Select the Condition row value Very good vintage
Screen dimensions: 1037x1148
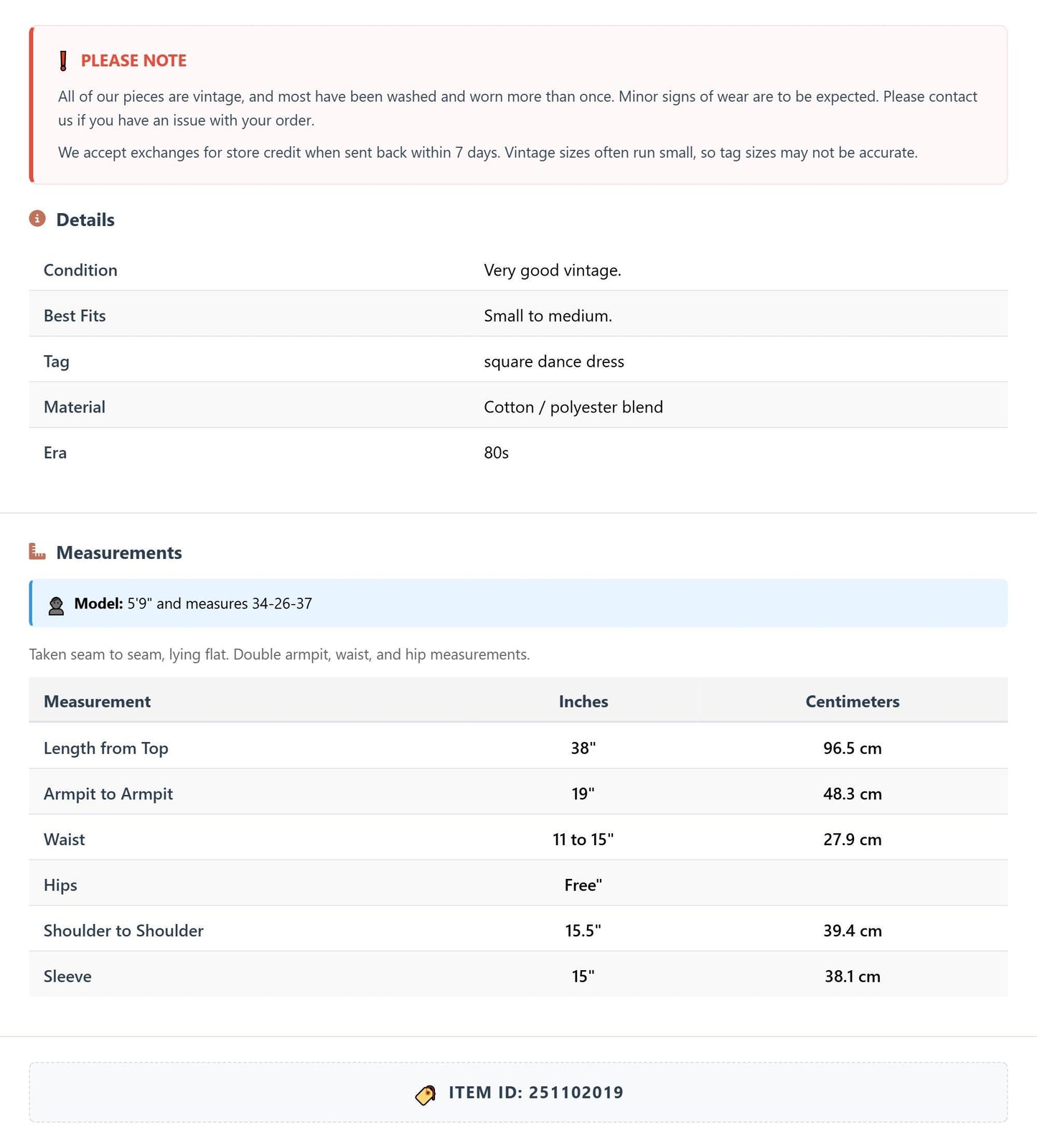pyautogui.click(x=553, y=270)
